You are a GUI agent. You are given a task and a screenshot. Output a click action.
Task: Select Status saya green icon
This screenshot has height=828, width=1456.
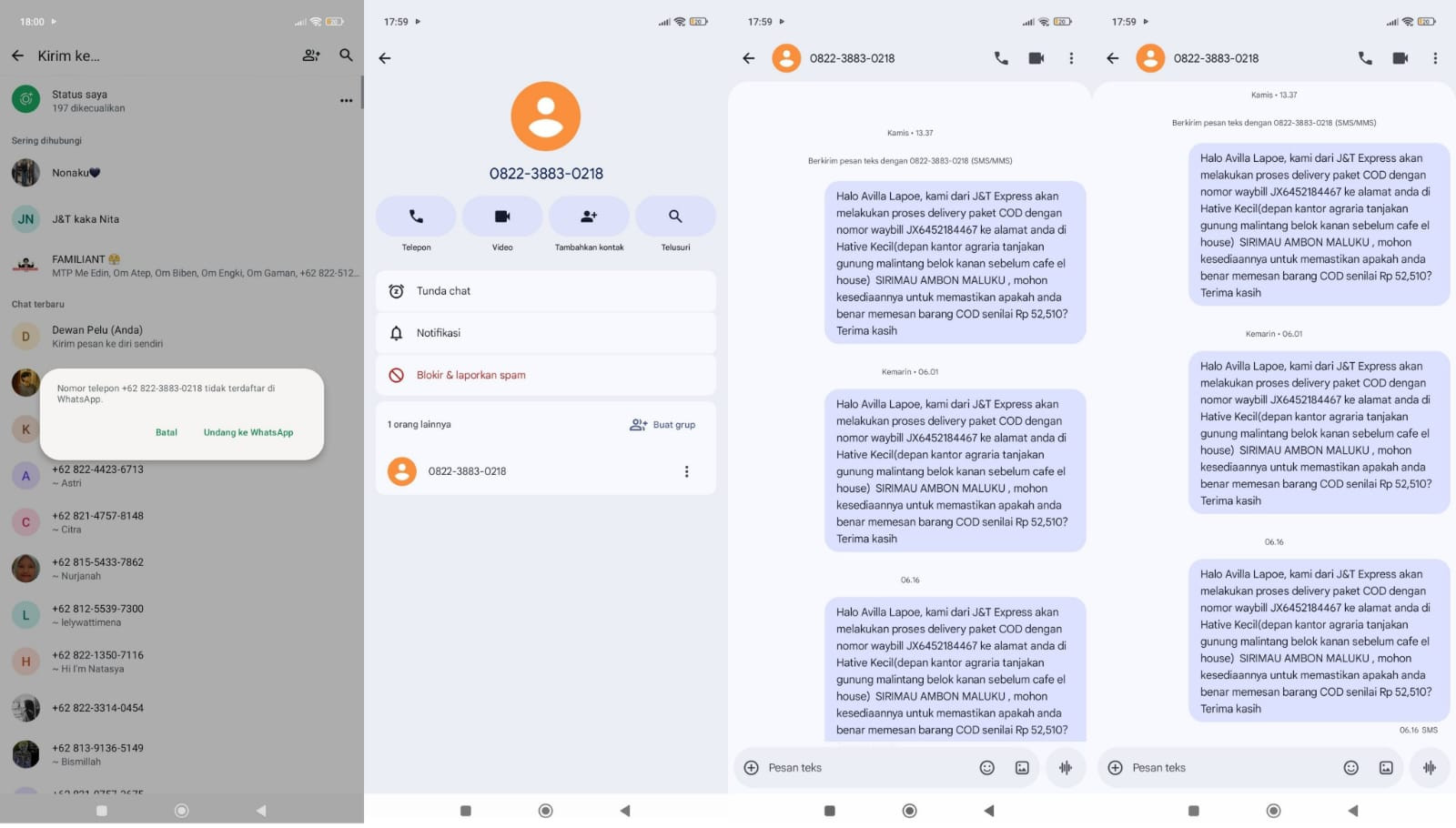coord(25,99)
